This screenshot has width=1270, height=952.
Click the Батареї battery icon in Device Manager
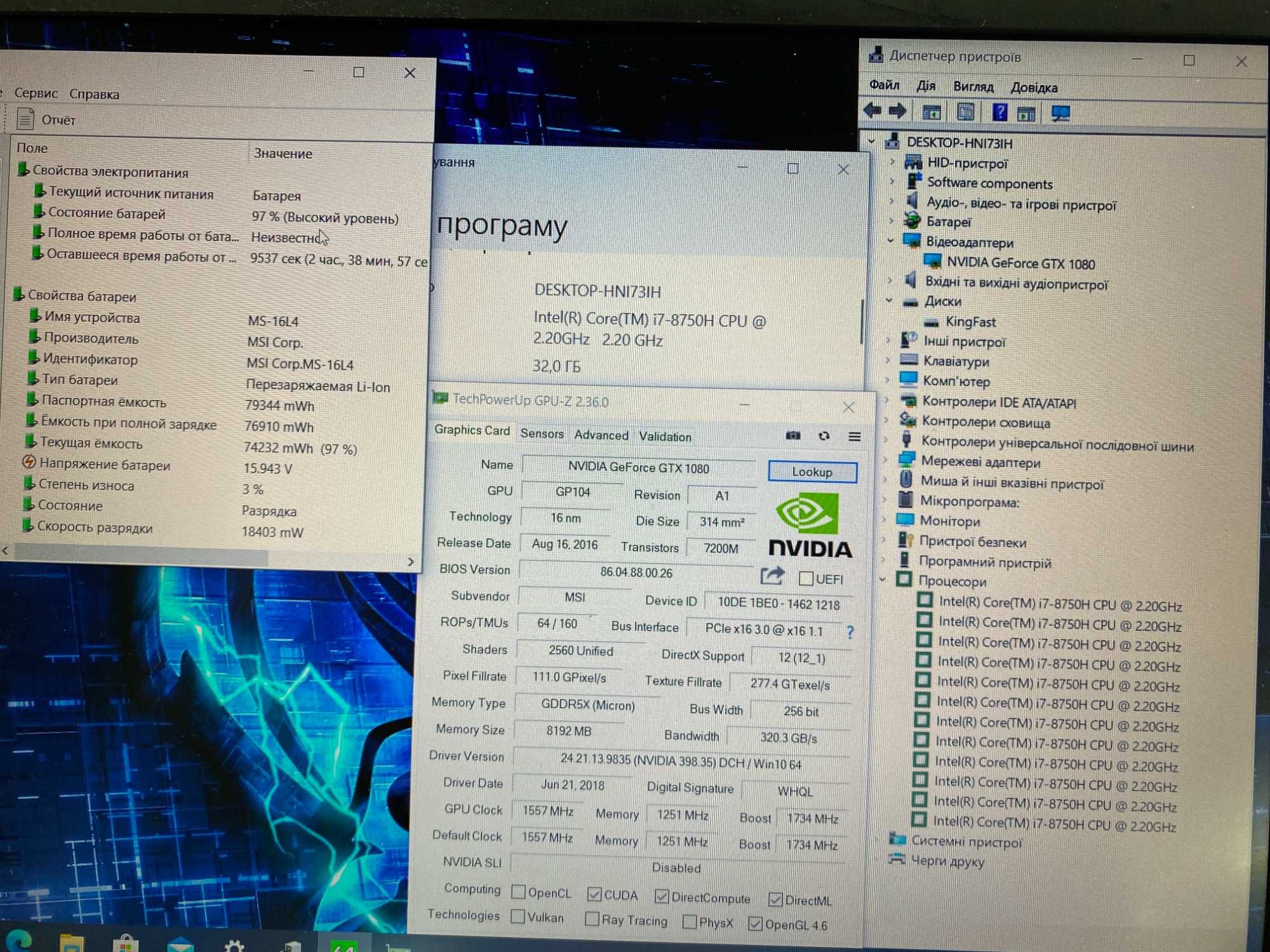(x=912, y=221)
